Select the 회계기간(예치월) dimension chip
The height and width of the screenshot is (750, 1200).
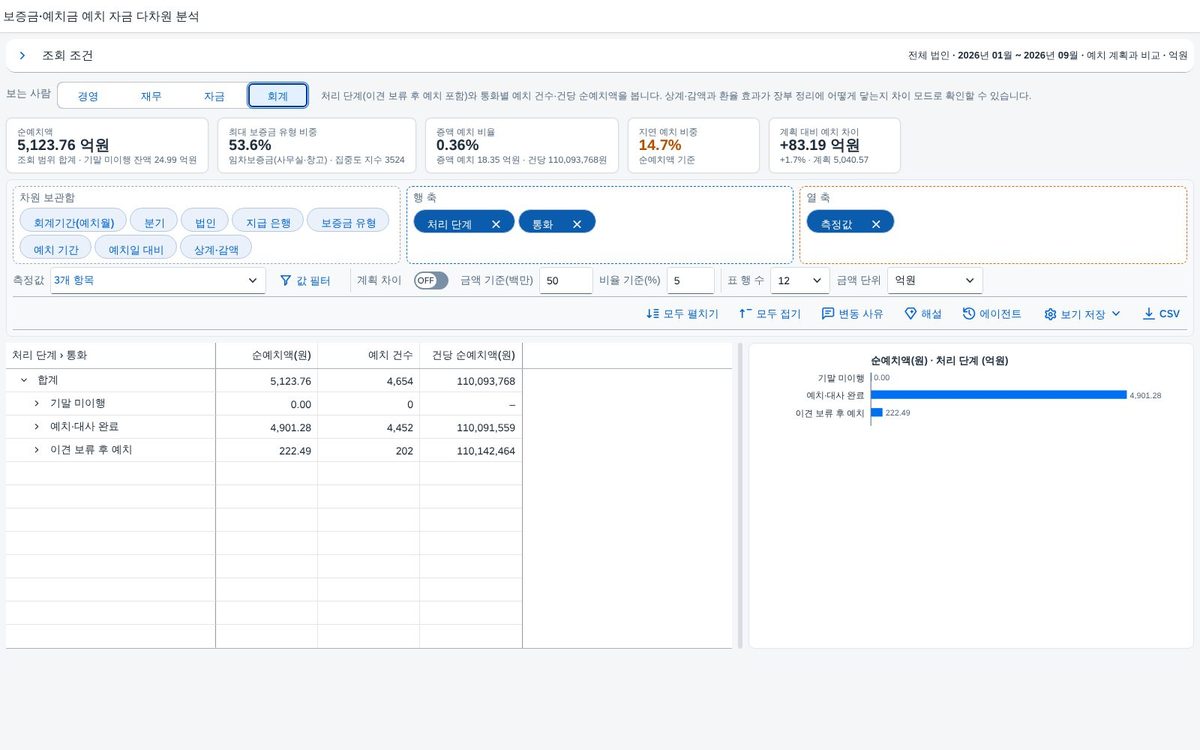tap(74, 222)
